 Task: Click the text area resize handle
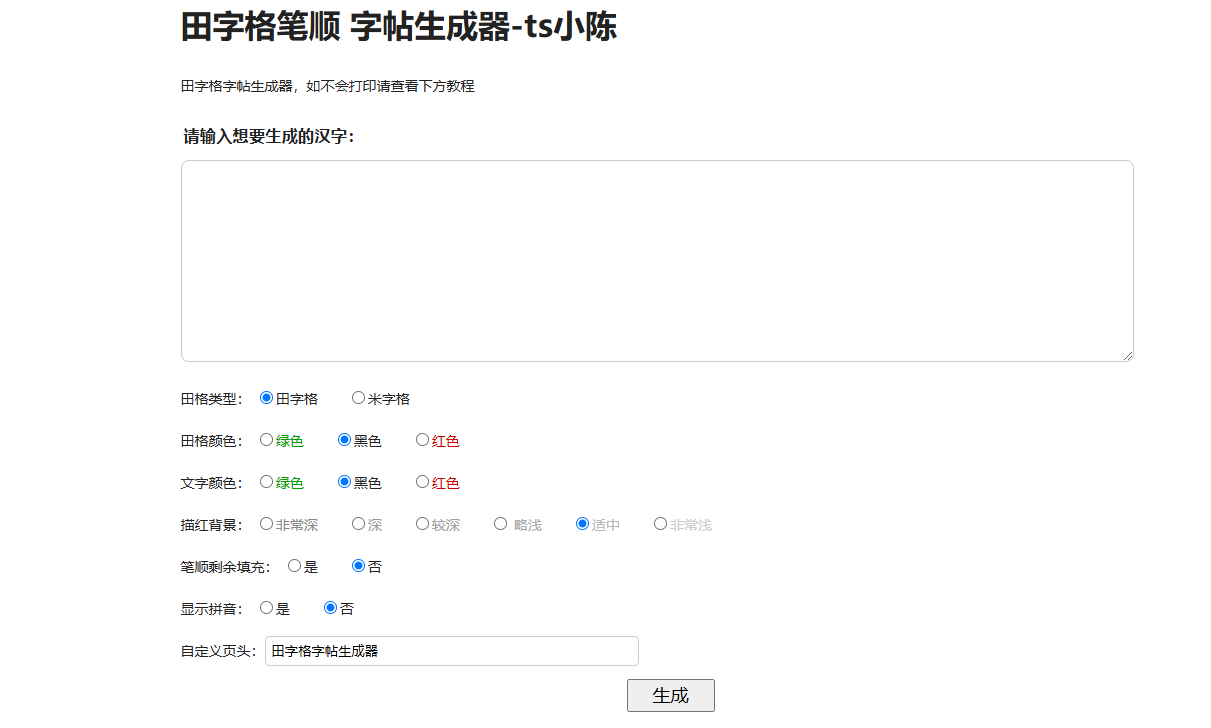(1127, 355)
